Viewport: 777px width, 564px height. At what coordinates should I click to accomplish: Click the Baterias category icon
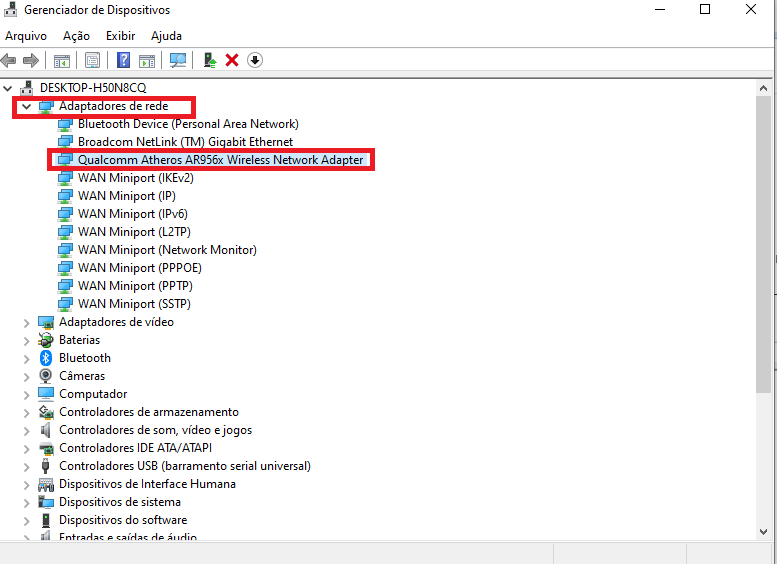[x=46, y=340]
